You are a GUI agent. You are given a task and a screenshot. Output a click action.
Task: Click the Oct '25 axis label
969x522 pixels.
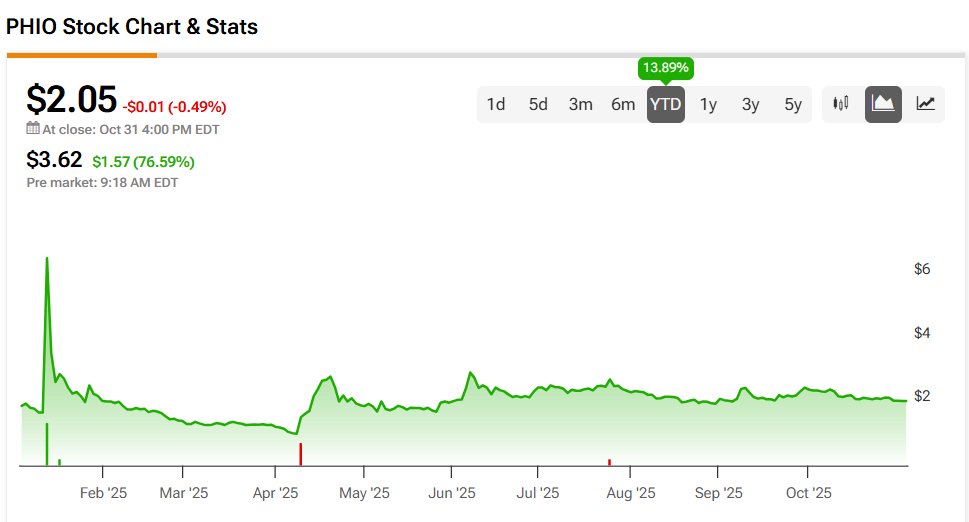809,493
